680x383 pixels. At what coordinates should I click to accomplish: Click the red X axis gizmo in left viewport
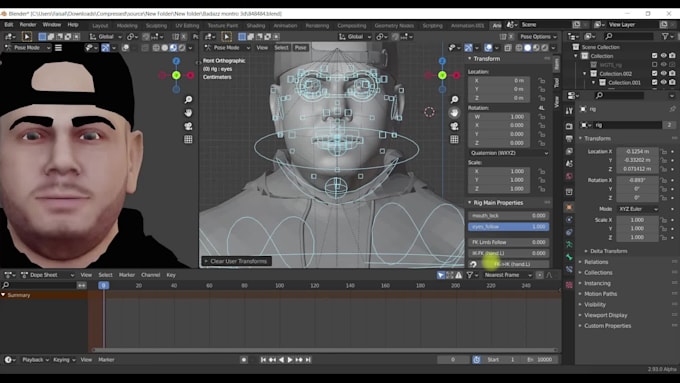190,75
